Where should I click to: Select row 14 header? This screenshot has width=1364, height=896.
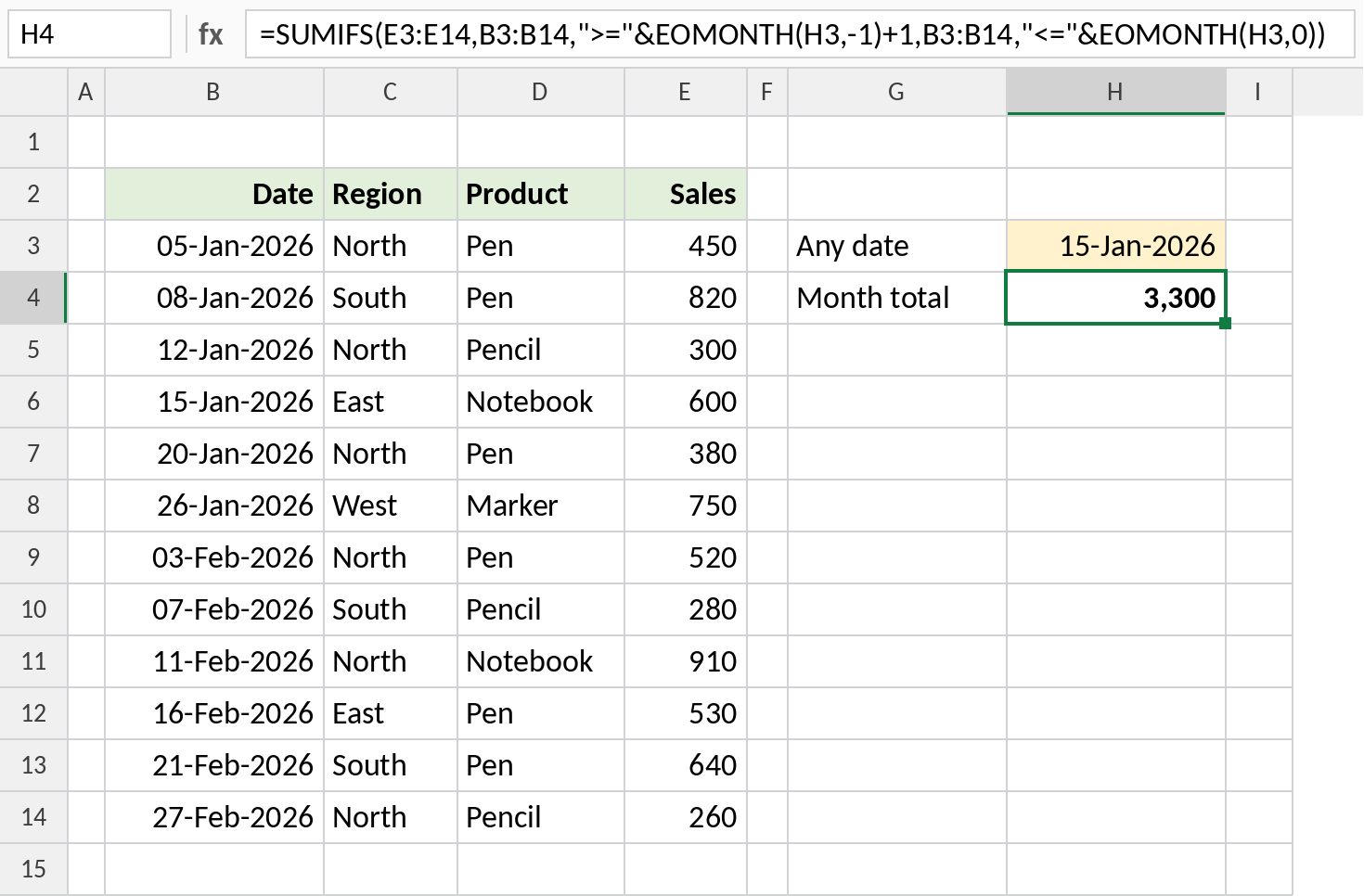pyautogui.click(x=33, y=817)
